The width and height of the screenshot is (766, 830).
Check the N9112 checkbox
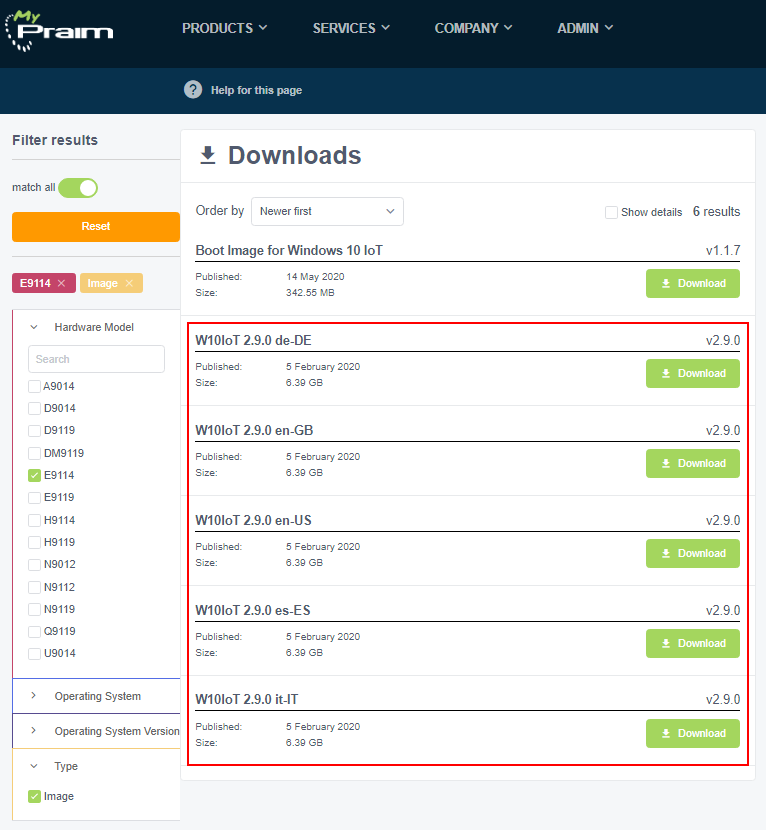click(x=34, y=587)
